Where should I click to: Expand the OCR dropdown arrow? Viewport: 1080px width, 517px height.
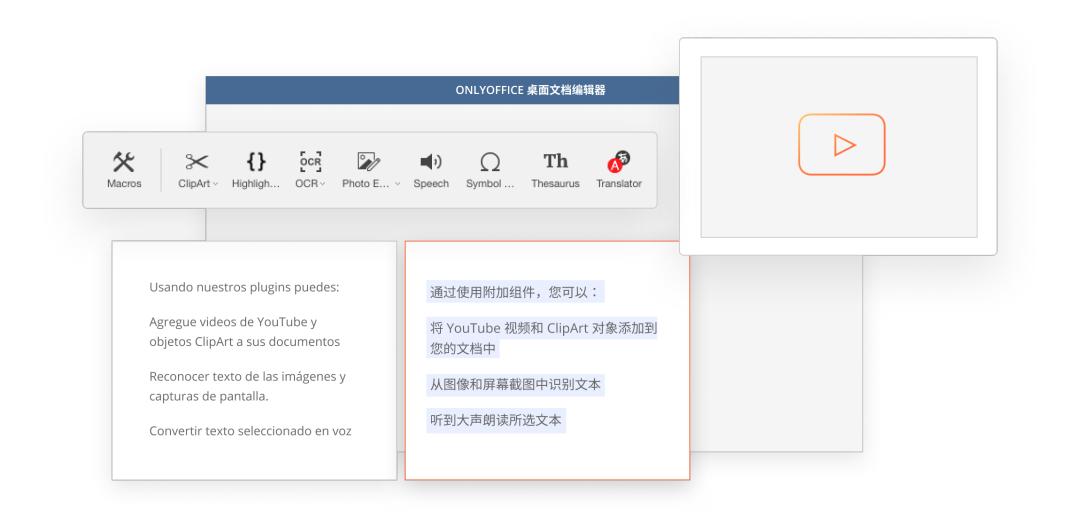tap(322, 184)
